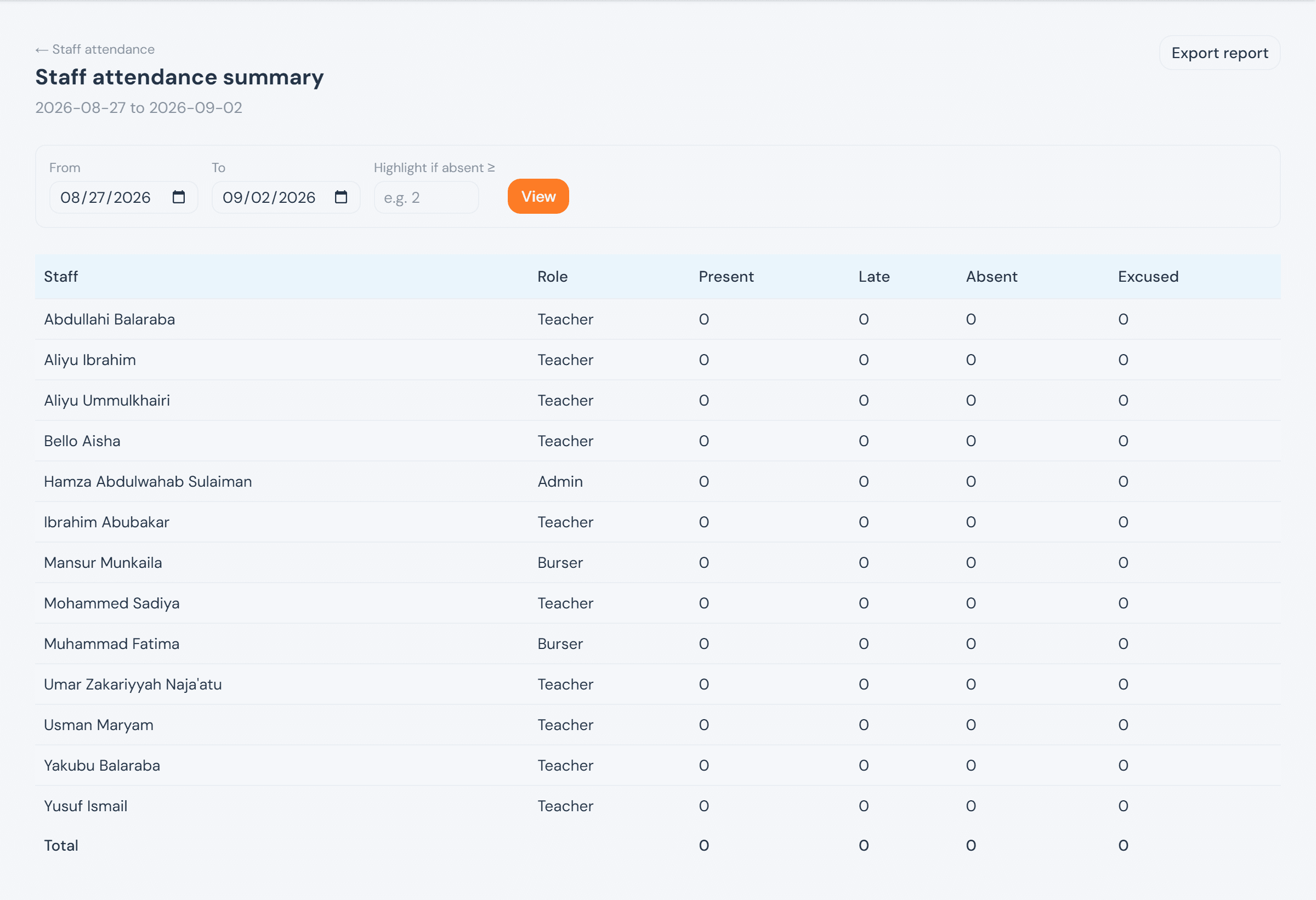Click the Absent column header
Viewport: 1316px width, 900px height.
pos(991,276)
